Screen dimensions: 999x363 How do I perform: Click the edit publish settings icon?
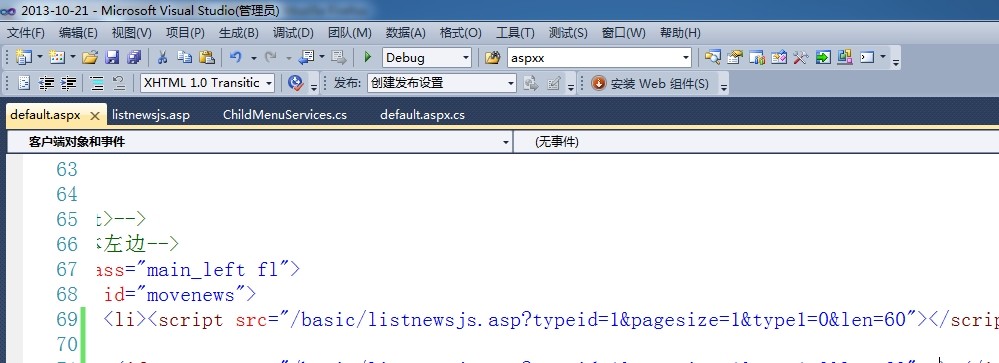point(554,83)
